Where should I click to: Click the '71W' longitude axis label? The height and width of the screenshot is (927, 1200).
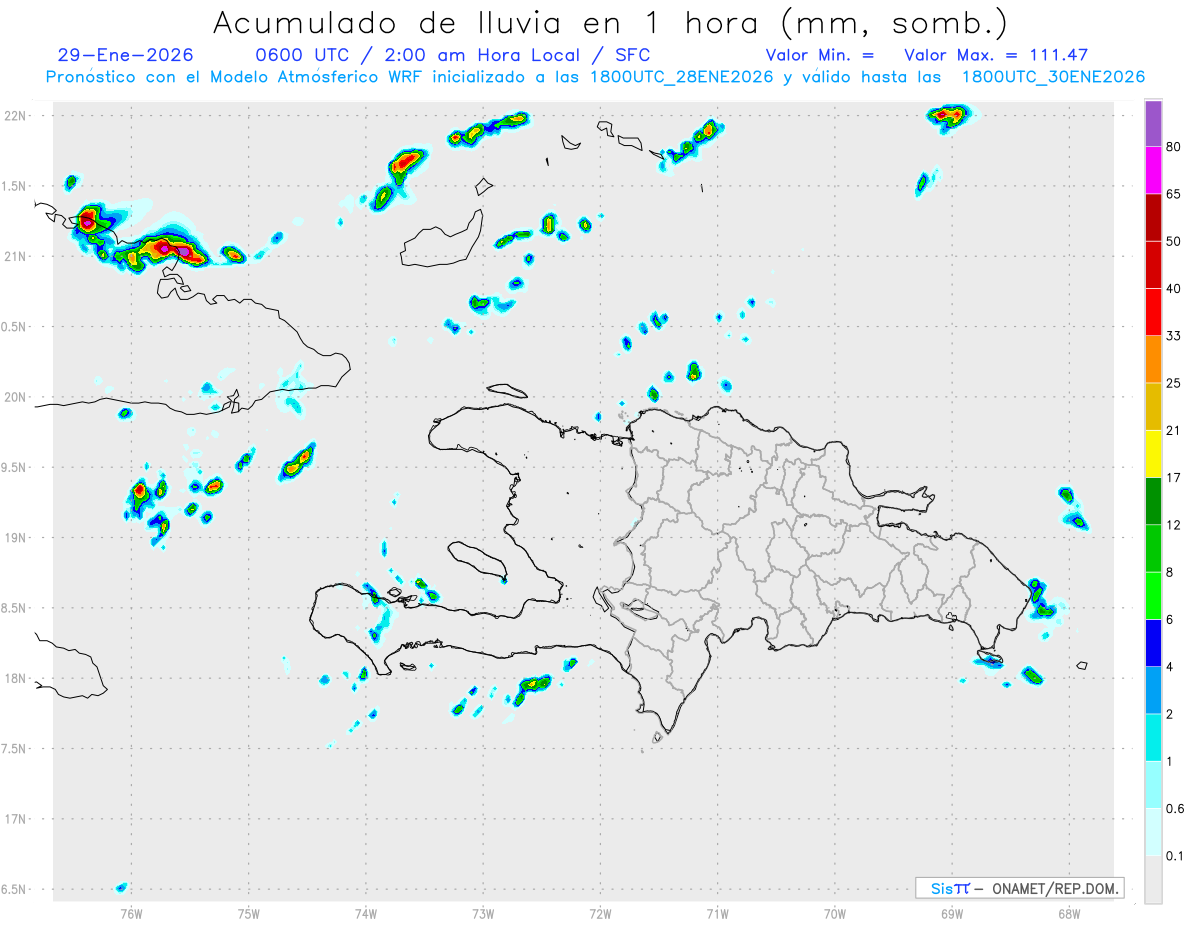coord(717,912)
